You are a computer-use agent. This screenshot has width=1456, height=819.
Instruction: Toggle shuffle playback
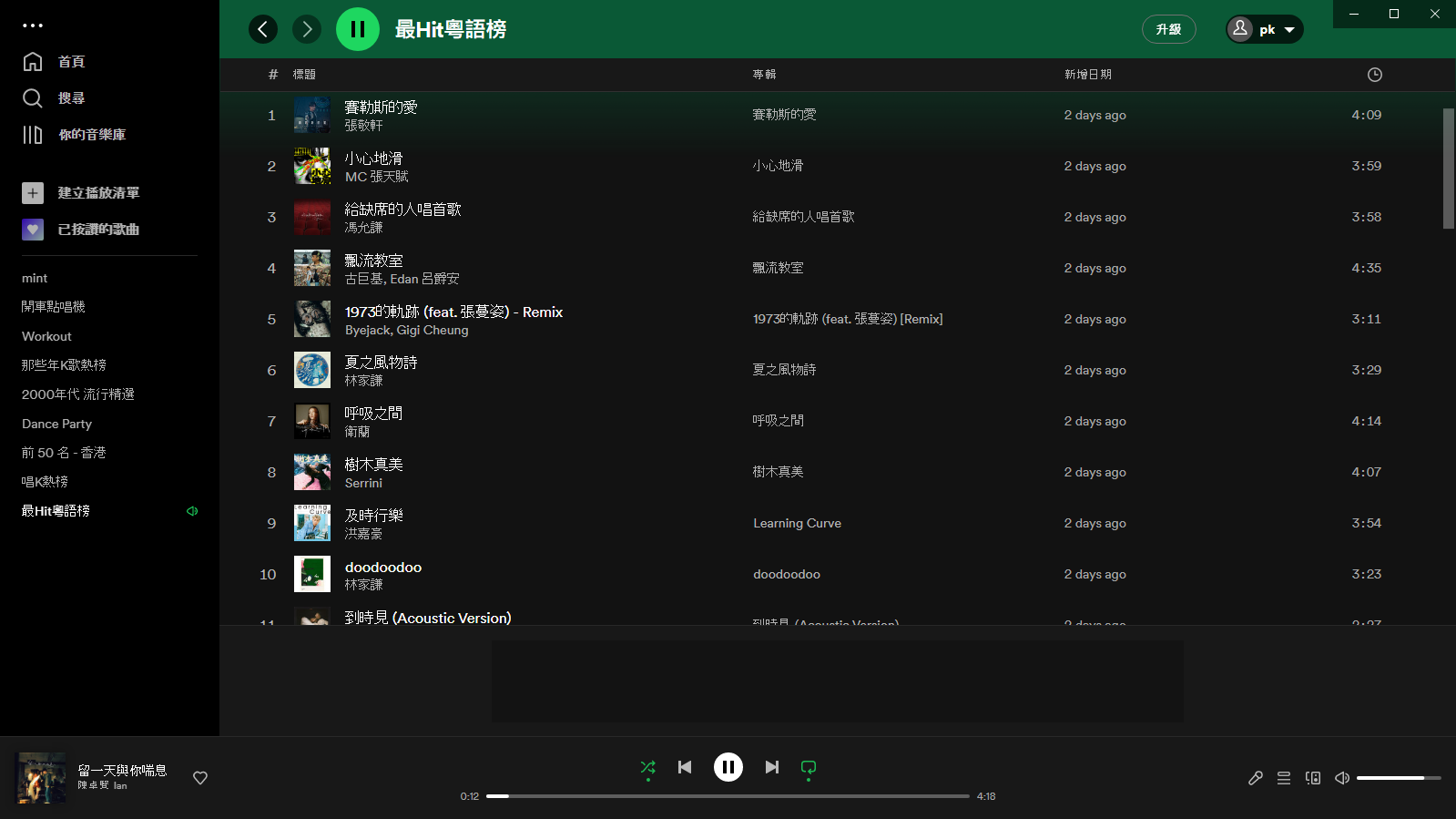pyautogui.click(x=648, y=767)
